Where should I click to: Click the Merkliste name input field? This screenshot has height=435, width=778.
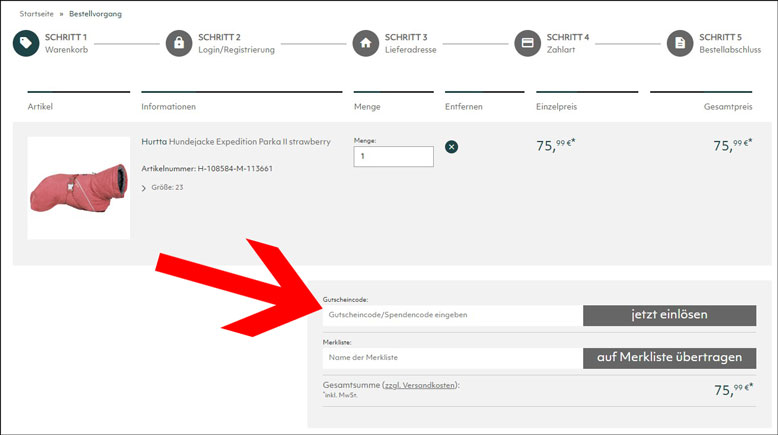tap(450, 358)
